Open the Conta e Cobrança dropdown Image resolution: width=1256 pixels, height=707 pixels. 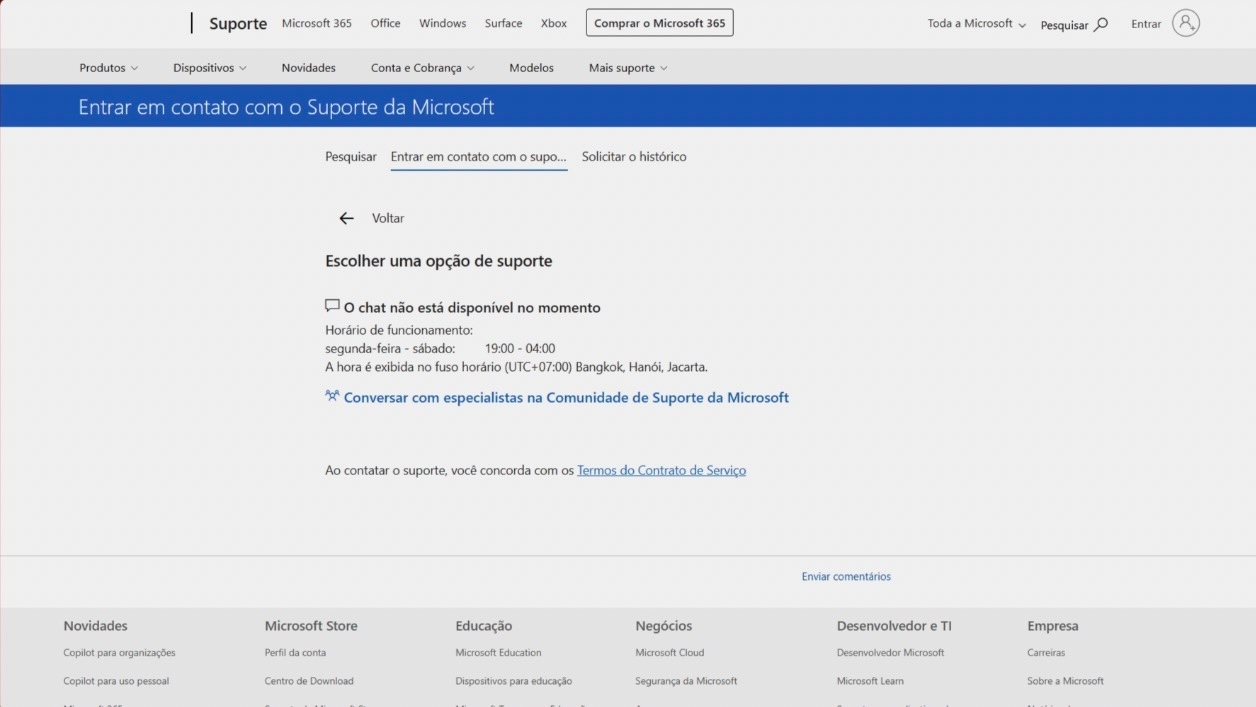tap(423, 68)
